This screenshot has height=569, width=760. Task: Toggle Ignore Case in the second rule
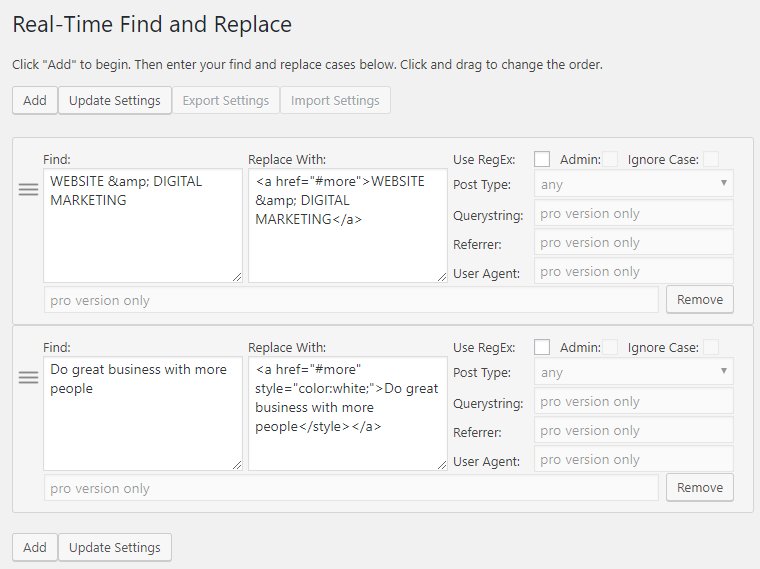coord(711,347)
